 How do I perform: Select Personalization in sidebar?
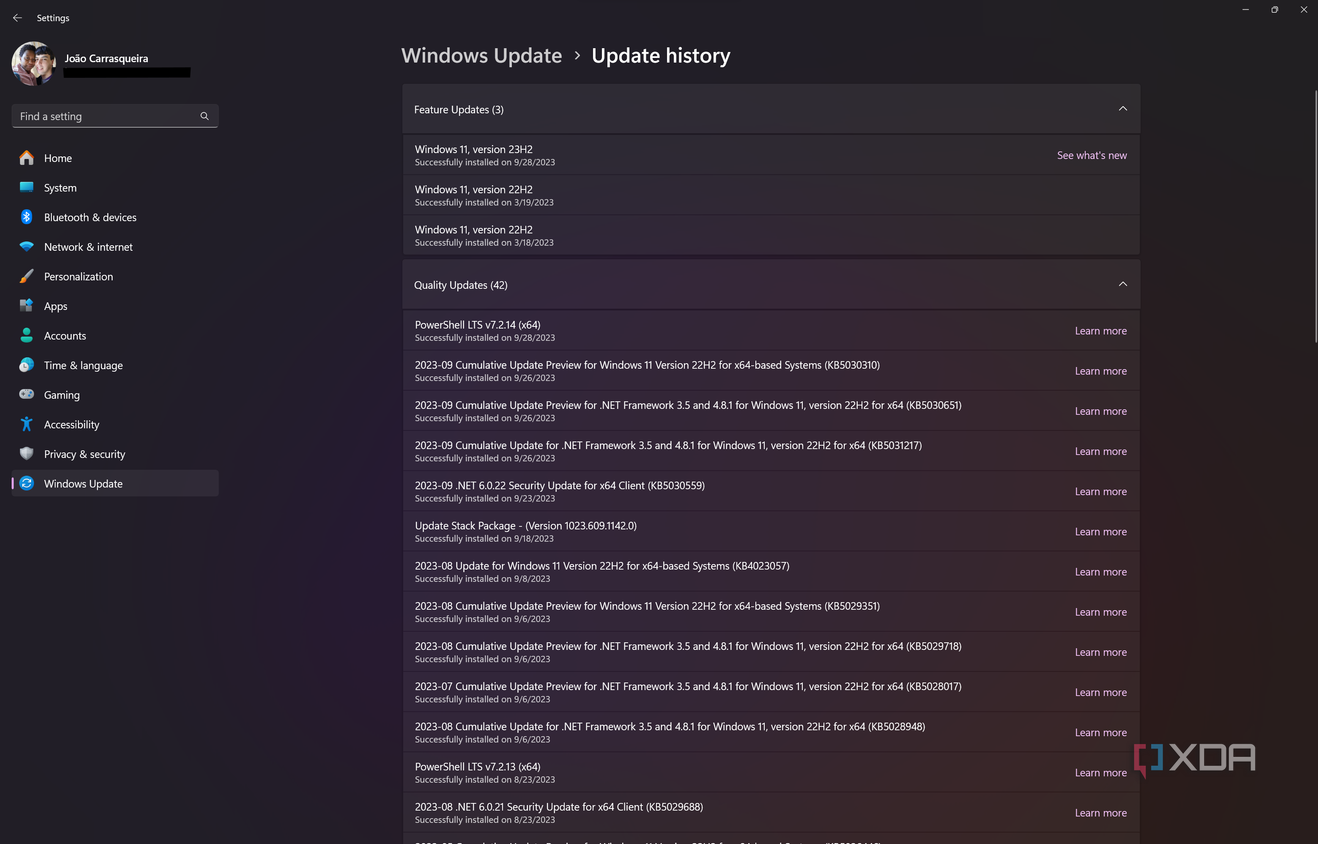point(115,276)
